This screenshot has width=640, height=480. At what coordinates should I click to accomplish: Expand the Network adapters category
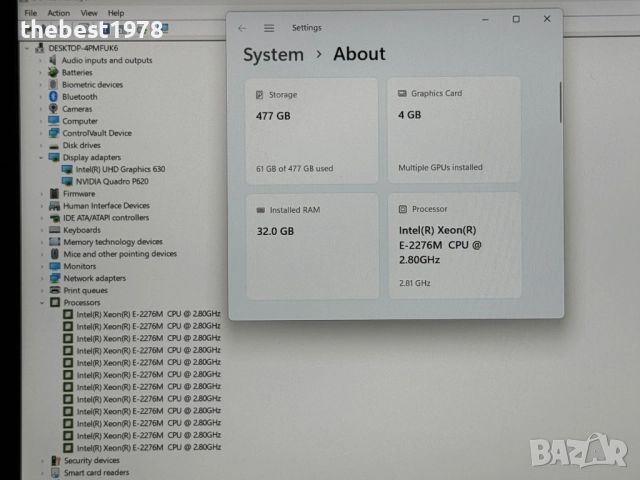[x=41, y=278]
